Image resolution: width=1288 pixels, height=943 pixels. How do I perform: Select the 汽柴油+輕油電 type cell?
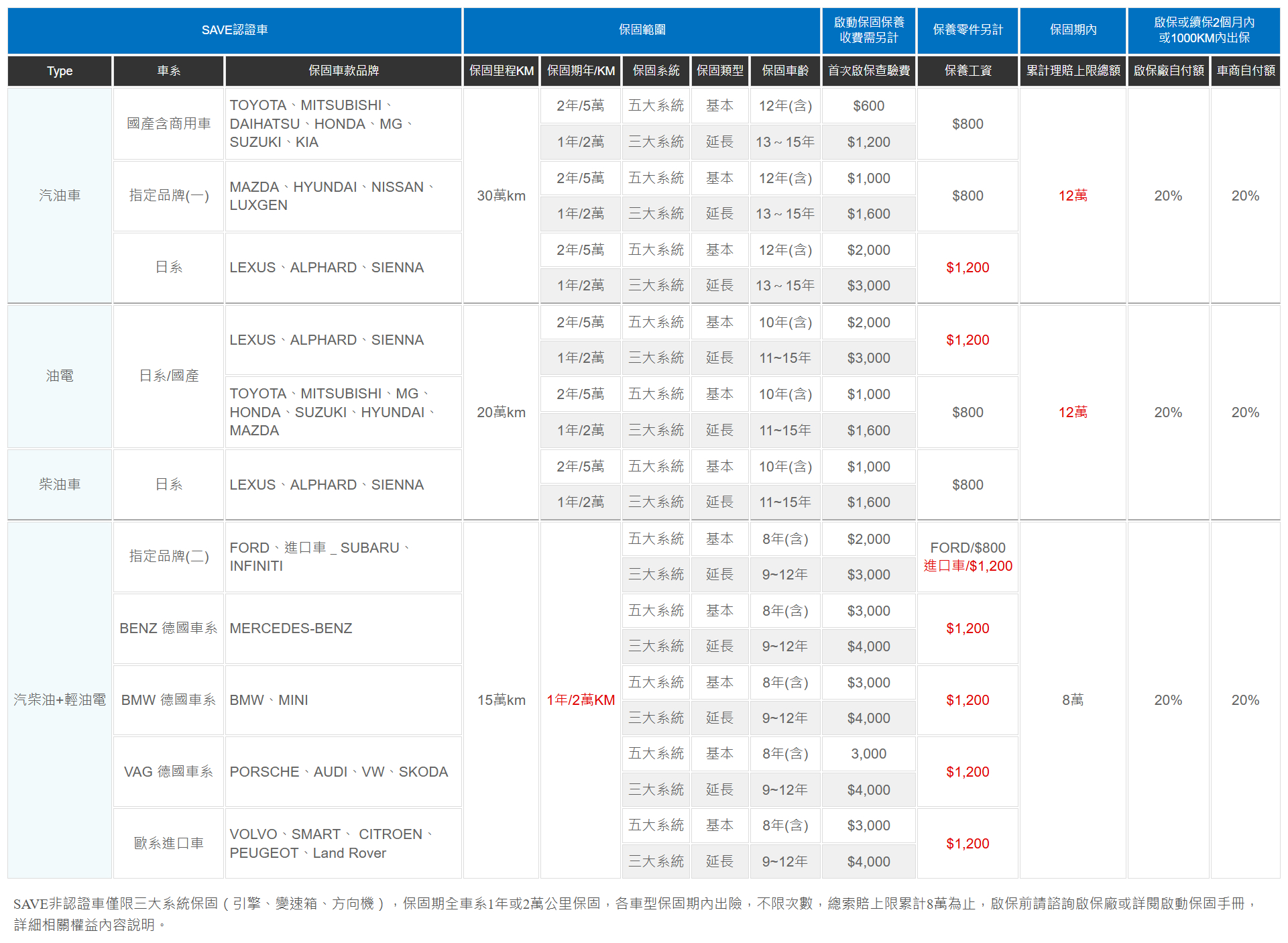[x=60, y=700]
